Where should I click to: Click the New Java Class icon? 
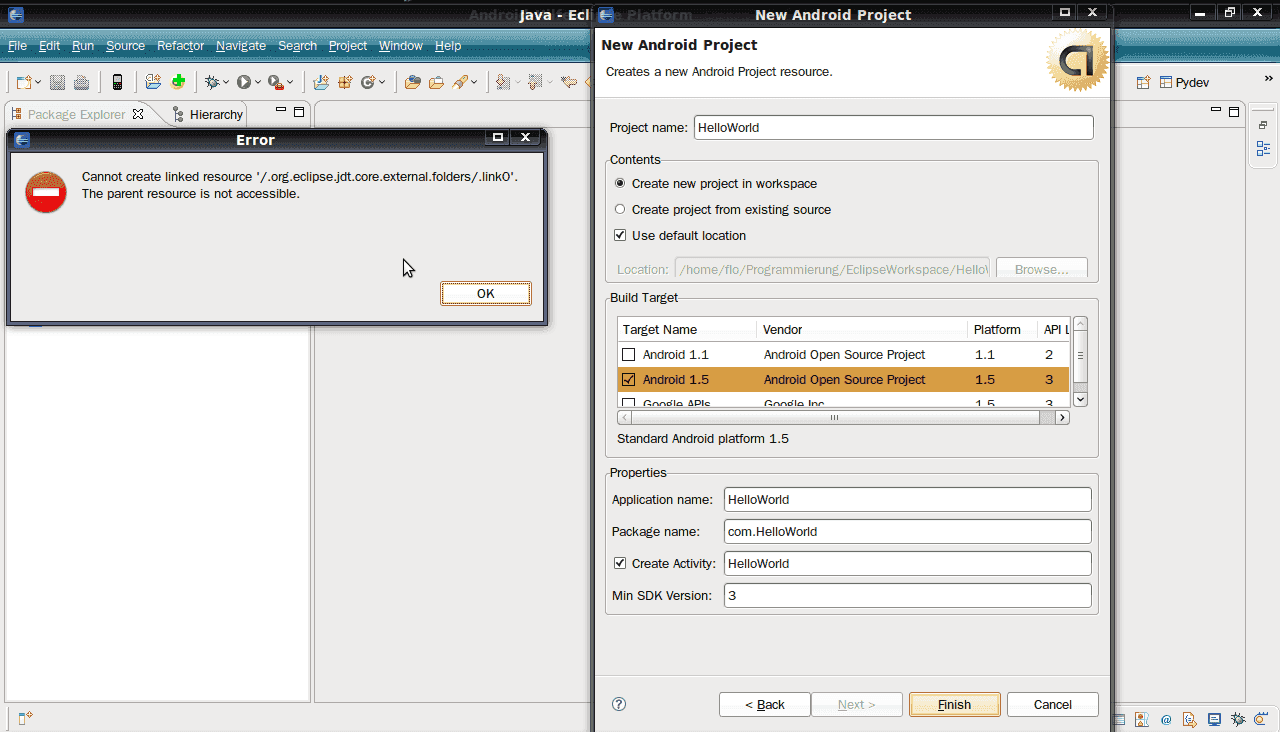367,82
